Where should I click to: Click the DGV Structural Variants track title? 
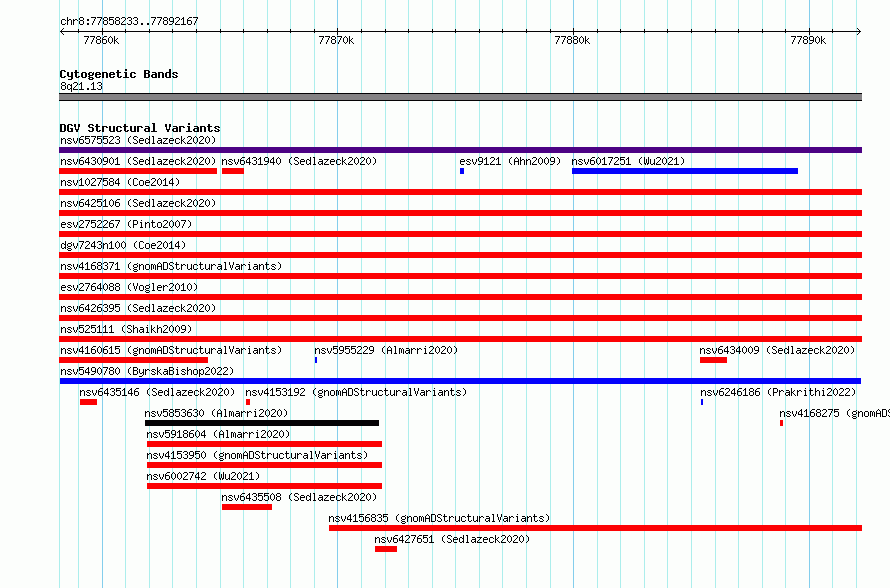coord(140,128)
